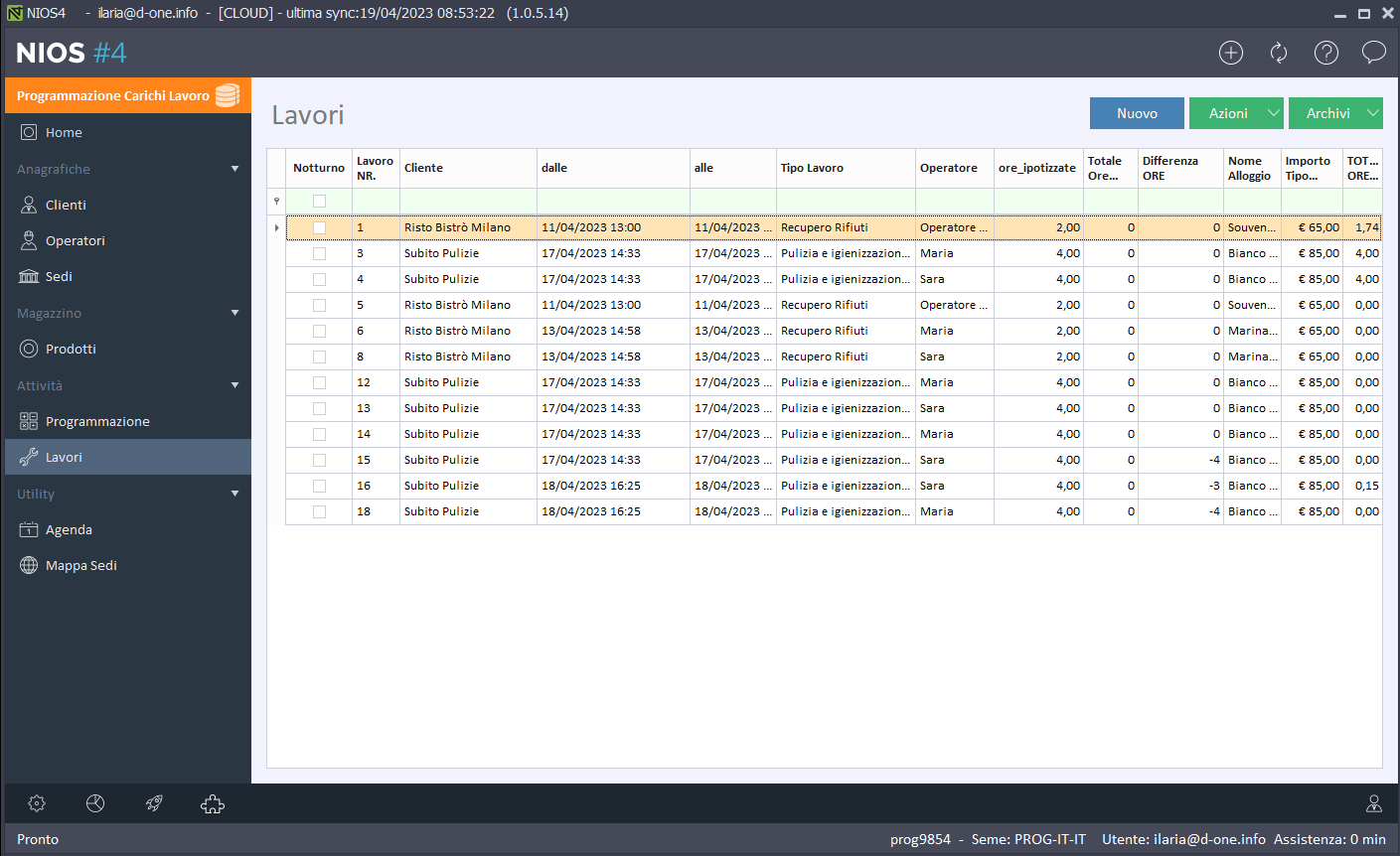Click the user profile icon bottom right
Screen dimensions: 1400x856
tap(1374, 803)
